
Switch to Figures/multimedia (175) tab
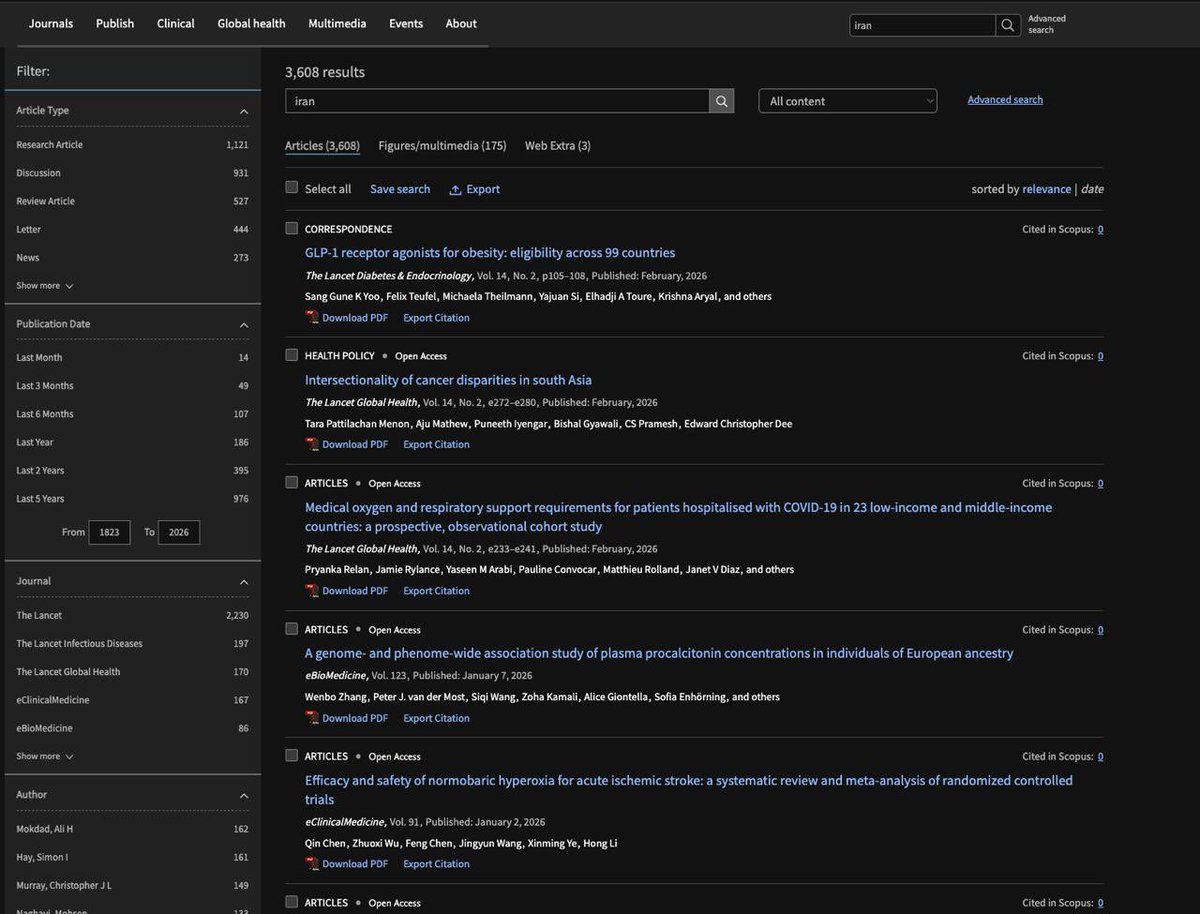point(442,146)
